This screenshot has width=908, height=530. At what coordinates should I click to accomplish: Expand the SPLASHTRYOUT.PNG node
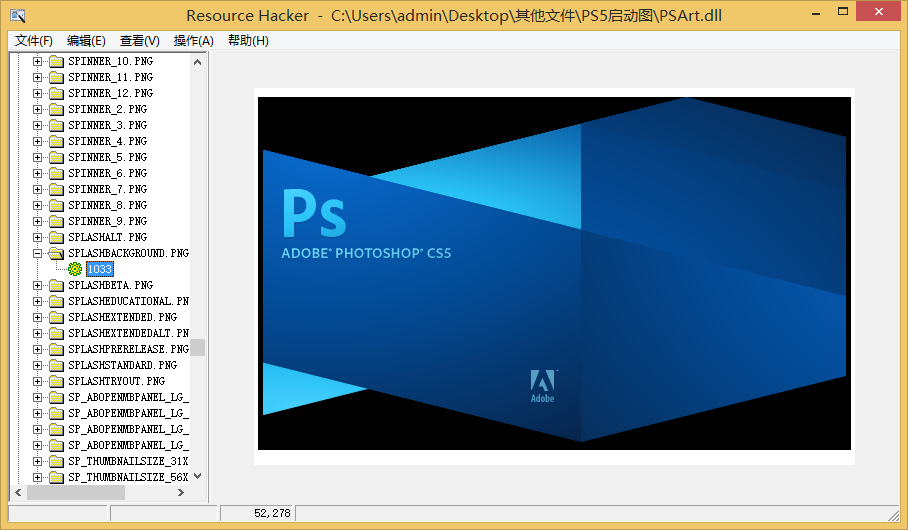(x=38, y=382)
